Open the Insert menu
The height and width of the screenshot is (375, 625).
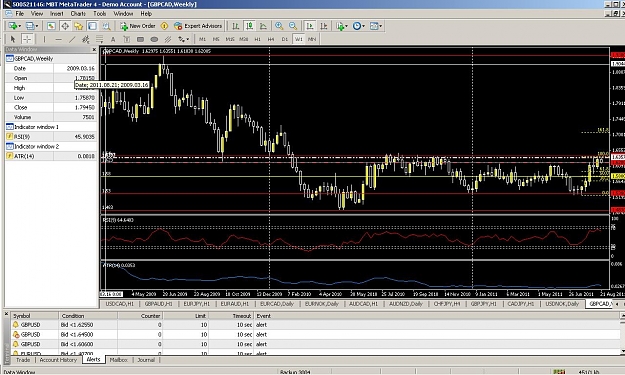pos(57,14)
